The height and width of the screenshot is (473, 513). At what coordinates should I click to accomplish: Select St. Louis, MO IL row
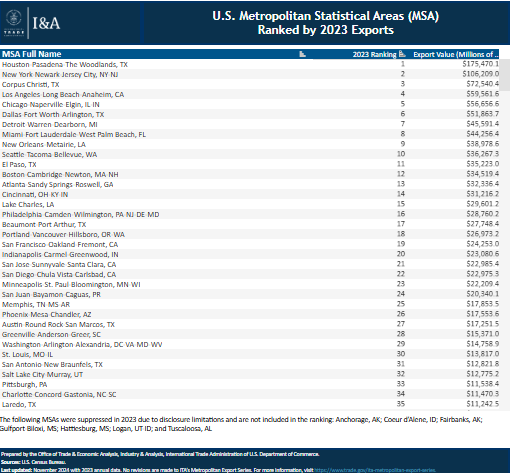pyautogui.click(x=250, y=354)
